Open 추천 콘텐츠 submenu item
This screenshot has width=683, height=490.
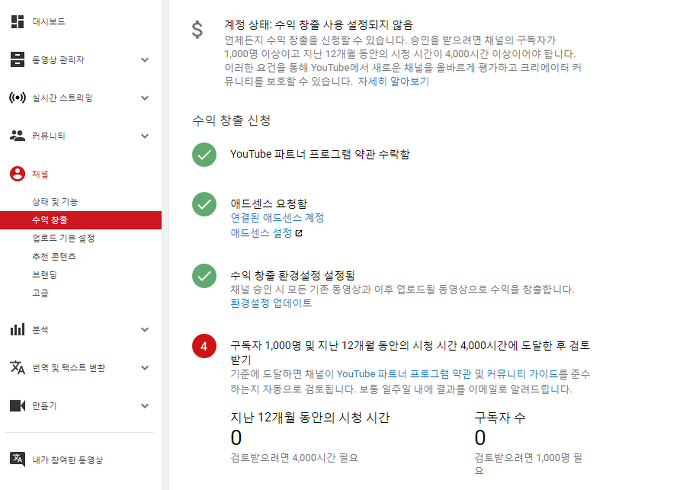point(54,257)
